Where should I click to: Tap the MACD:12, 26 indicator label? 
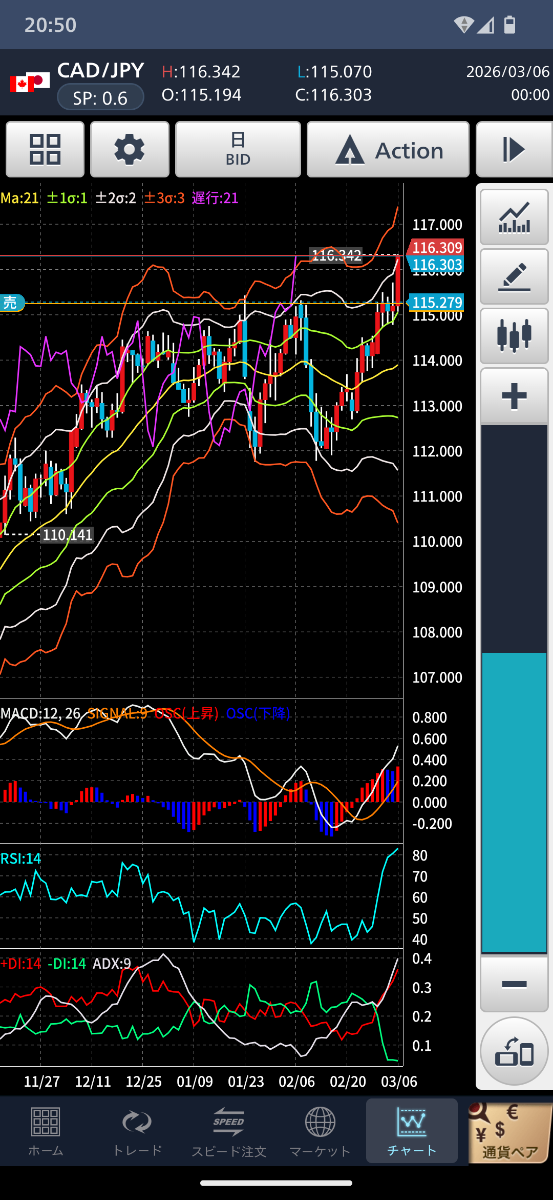[x=41, y=714]
